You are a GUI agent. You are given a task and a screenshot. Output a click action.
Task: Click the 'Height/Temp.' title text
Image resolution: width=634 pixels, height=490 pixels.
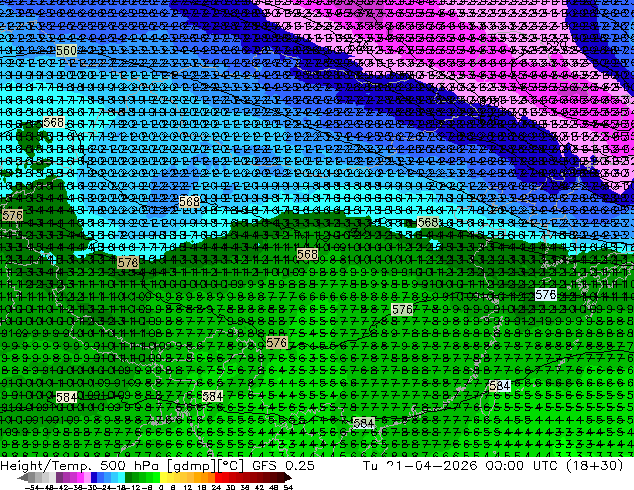pyautogui.click(x=45, y=466)
